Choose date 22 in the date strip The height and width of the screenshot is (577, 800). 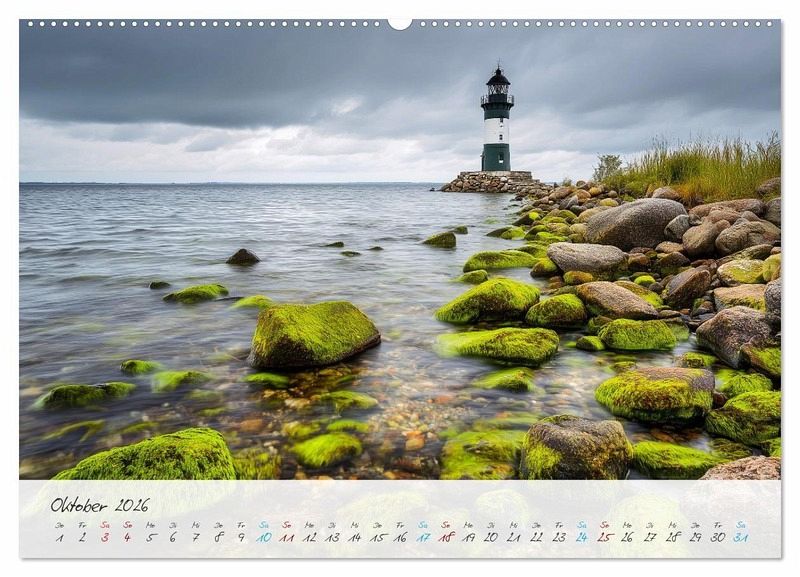click(x=536, y=537)
